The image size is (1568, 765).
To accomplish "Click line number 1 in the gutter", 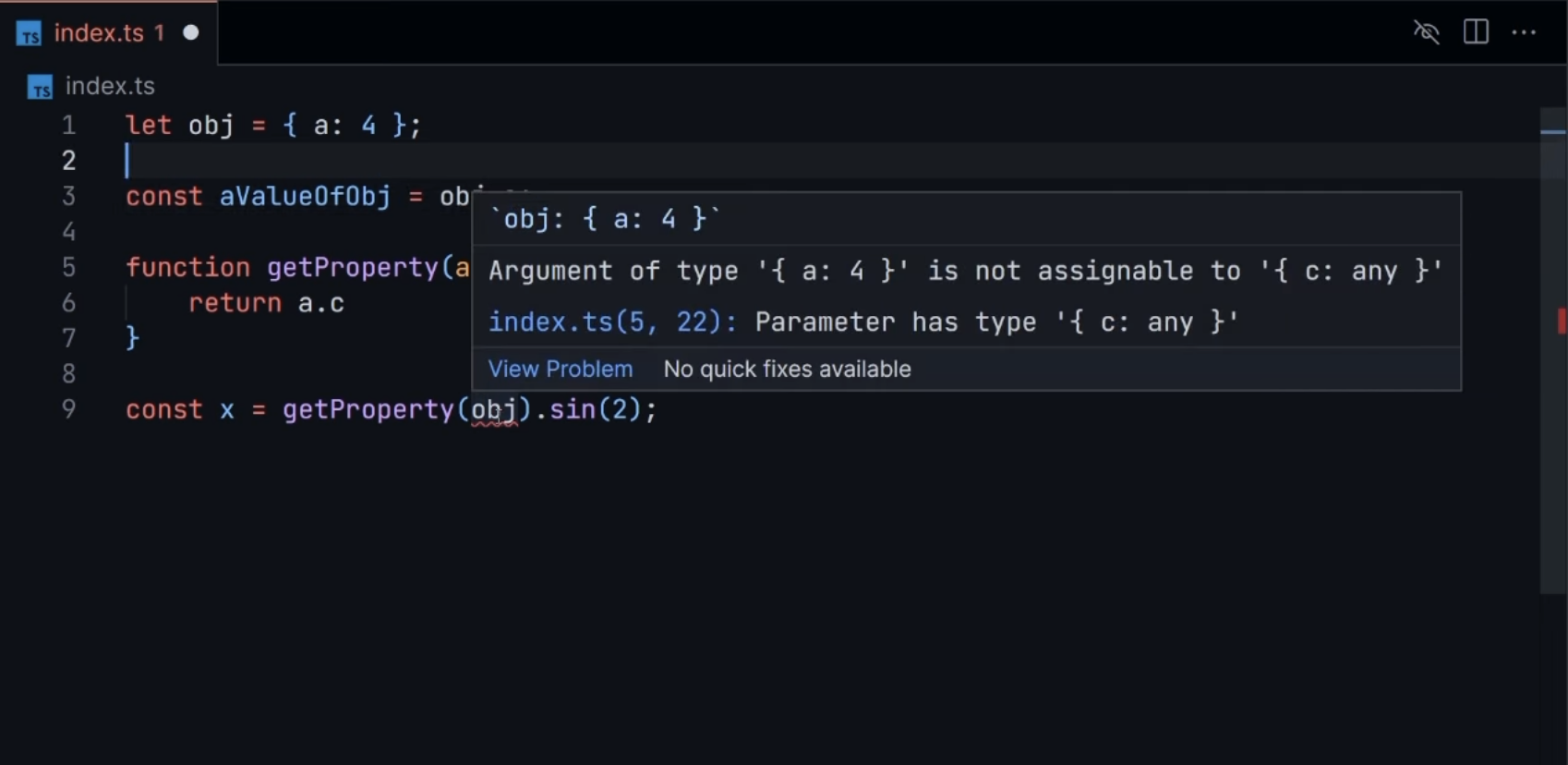I will [x=68, y=125].
